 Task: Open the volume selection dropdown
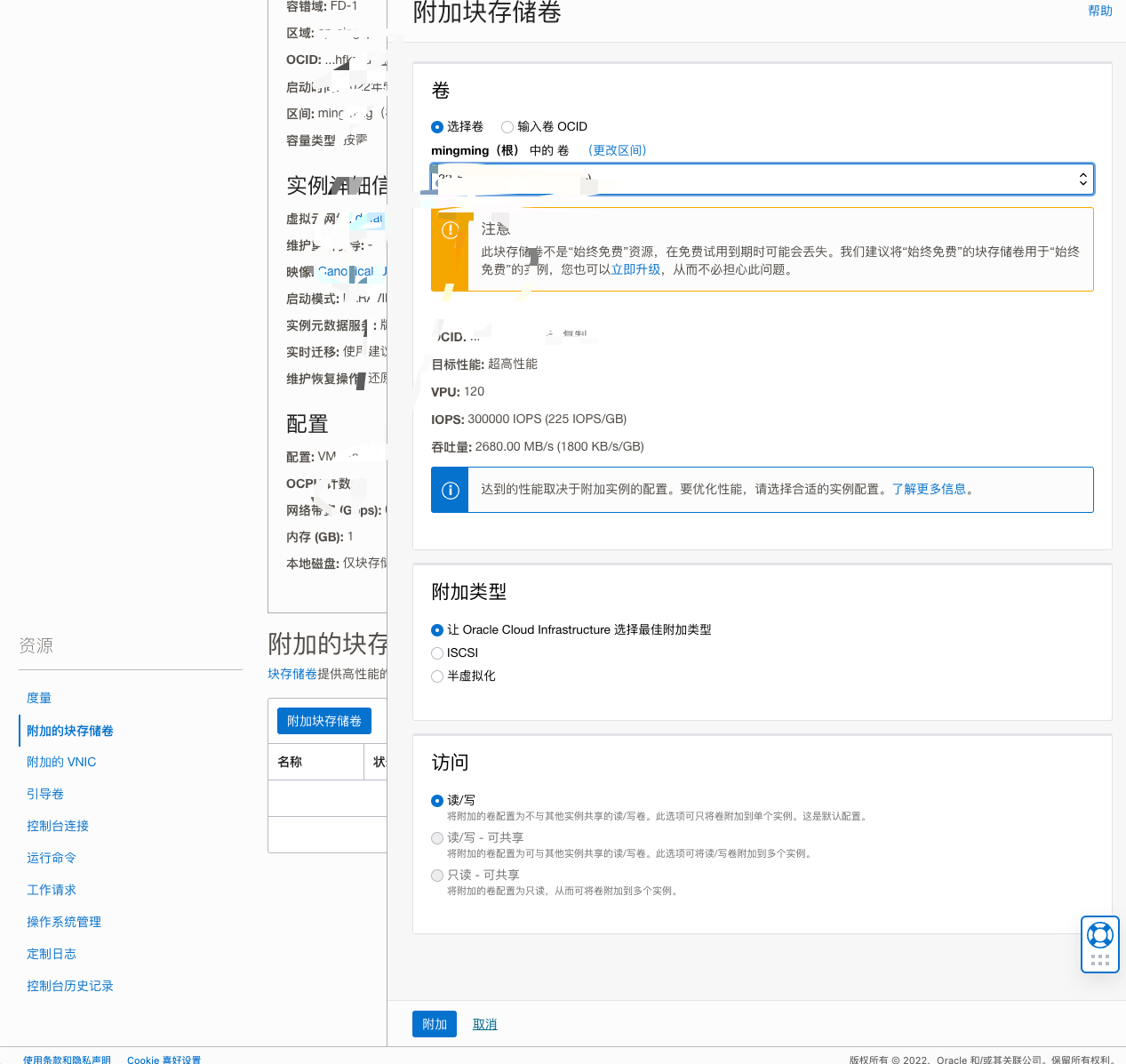click(x=755, y=180)
